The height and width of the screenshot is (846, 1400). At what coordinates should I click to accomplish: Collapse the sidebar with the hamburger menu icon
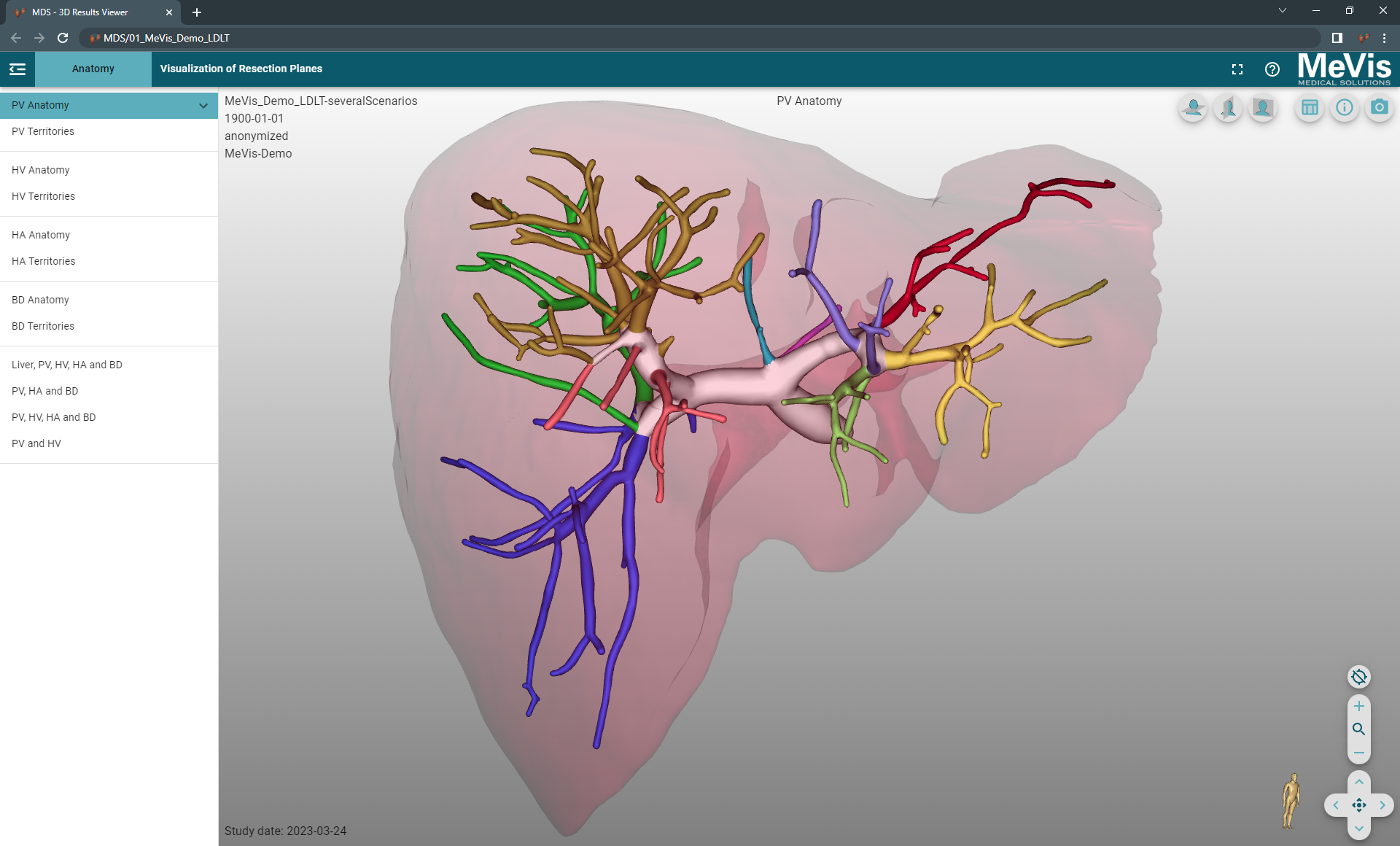tap(17, 69)
